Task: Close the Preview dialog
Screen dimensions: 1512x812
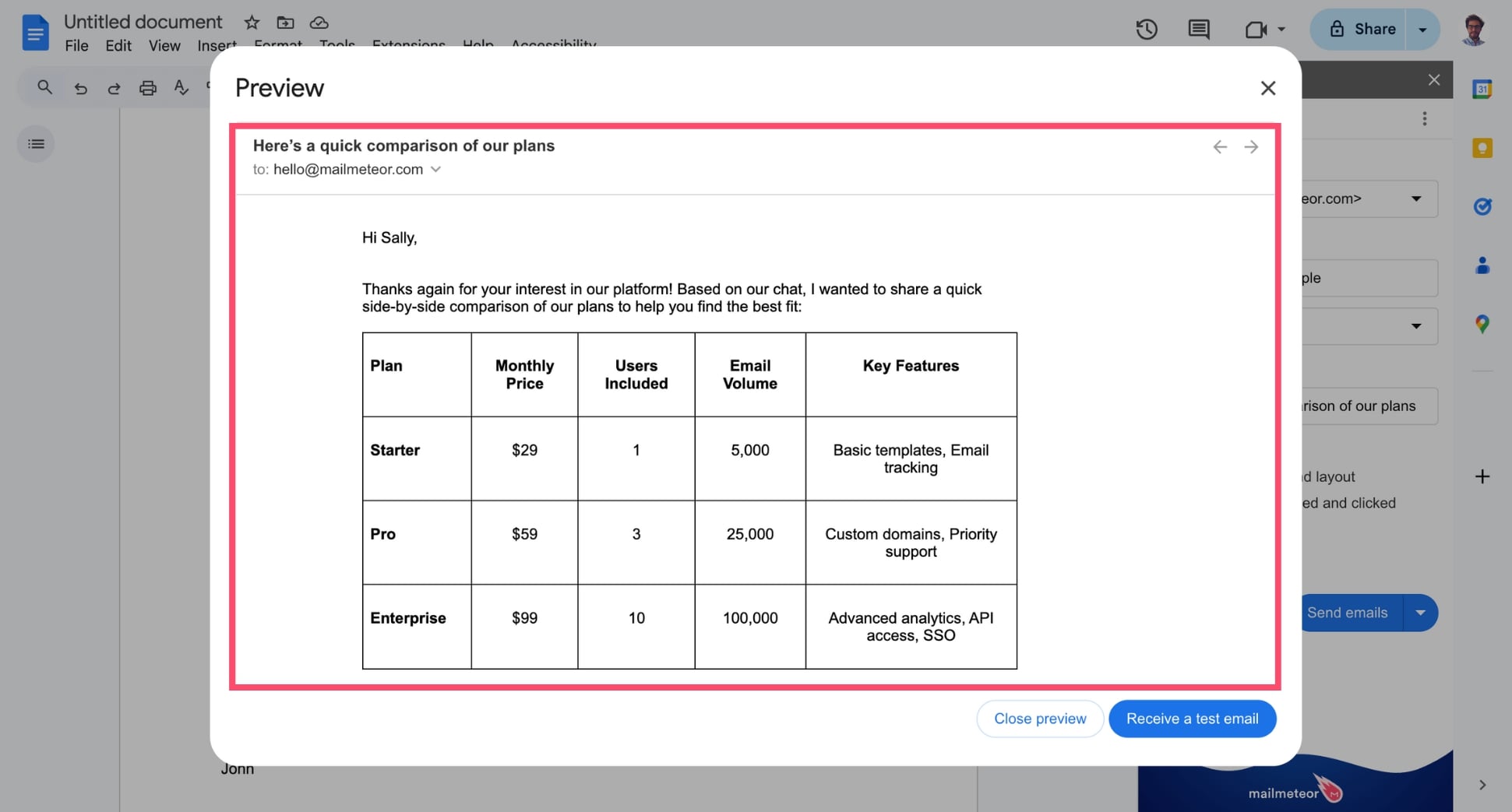Action: point(1268,88)
